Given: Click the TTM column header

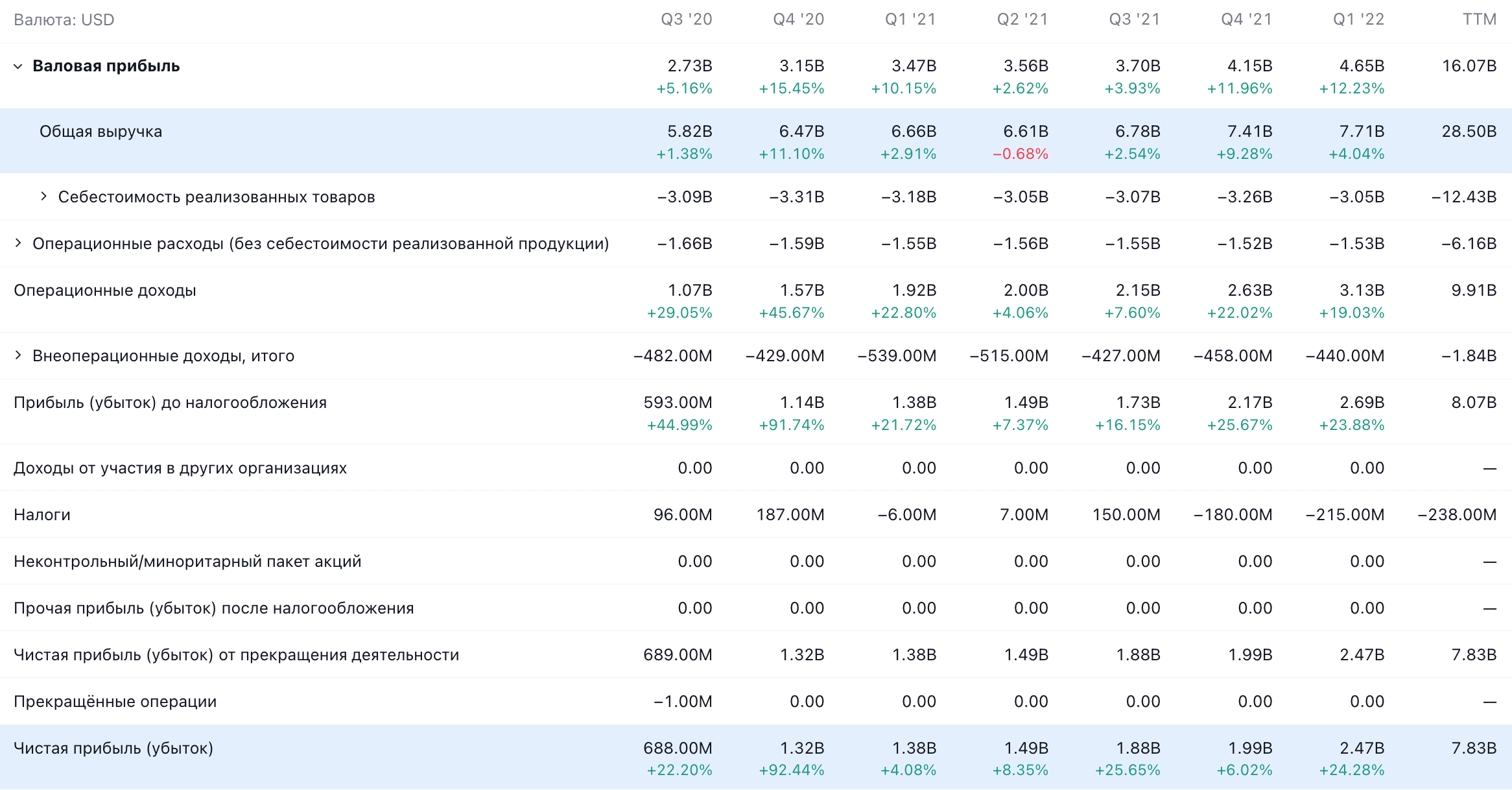Looking at the screenshot, I should pos(1480,19).
